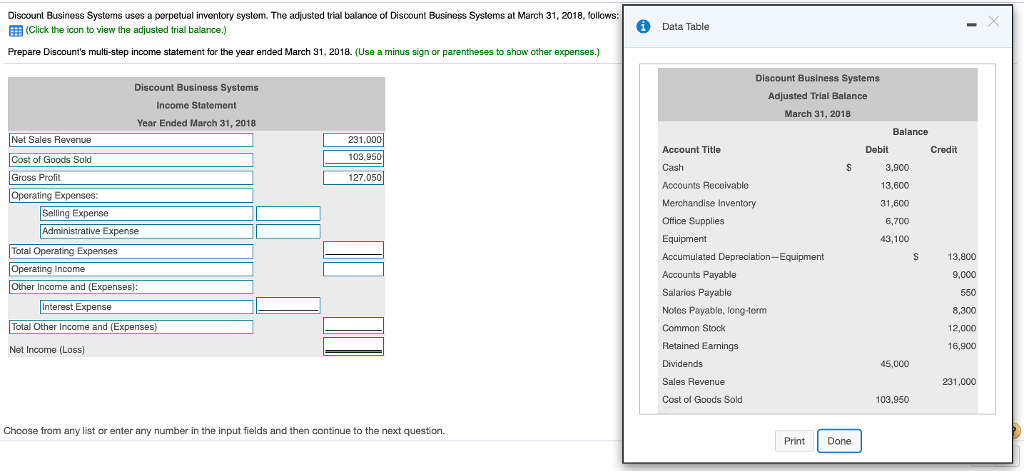Viewport: 1024px width, 472px height.
Task: Open the Selling Expense label field
Action: (x=146, y=213)
